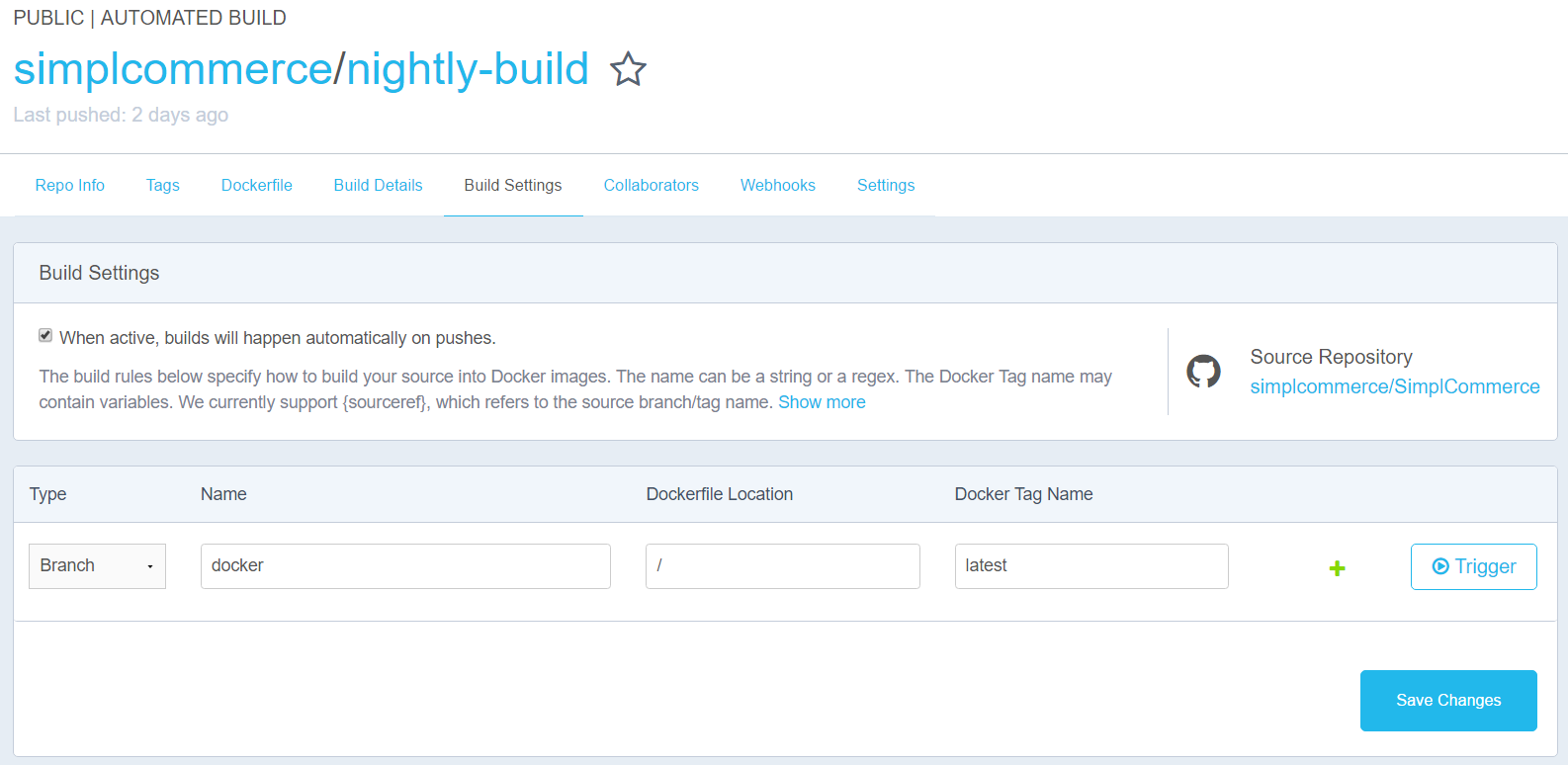Focus the Dockerfile Location field

(783, 566)
